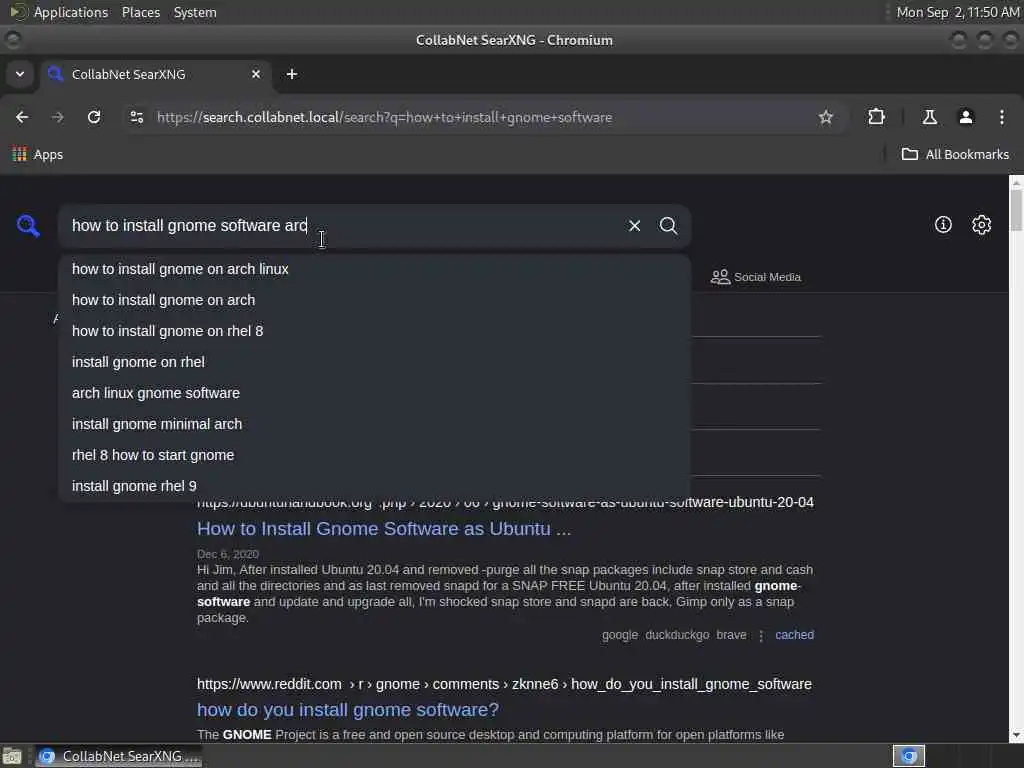This screenshot has width=1024, height=768.
Task: Click the SearXNG logo beside search box
Action: click(x=28, y=226)
